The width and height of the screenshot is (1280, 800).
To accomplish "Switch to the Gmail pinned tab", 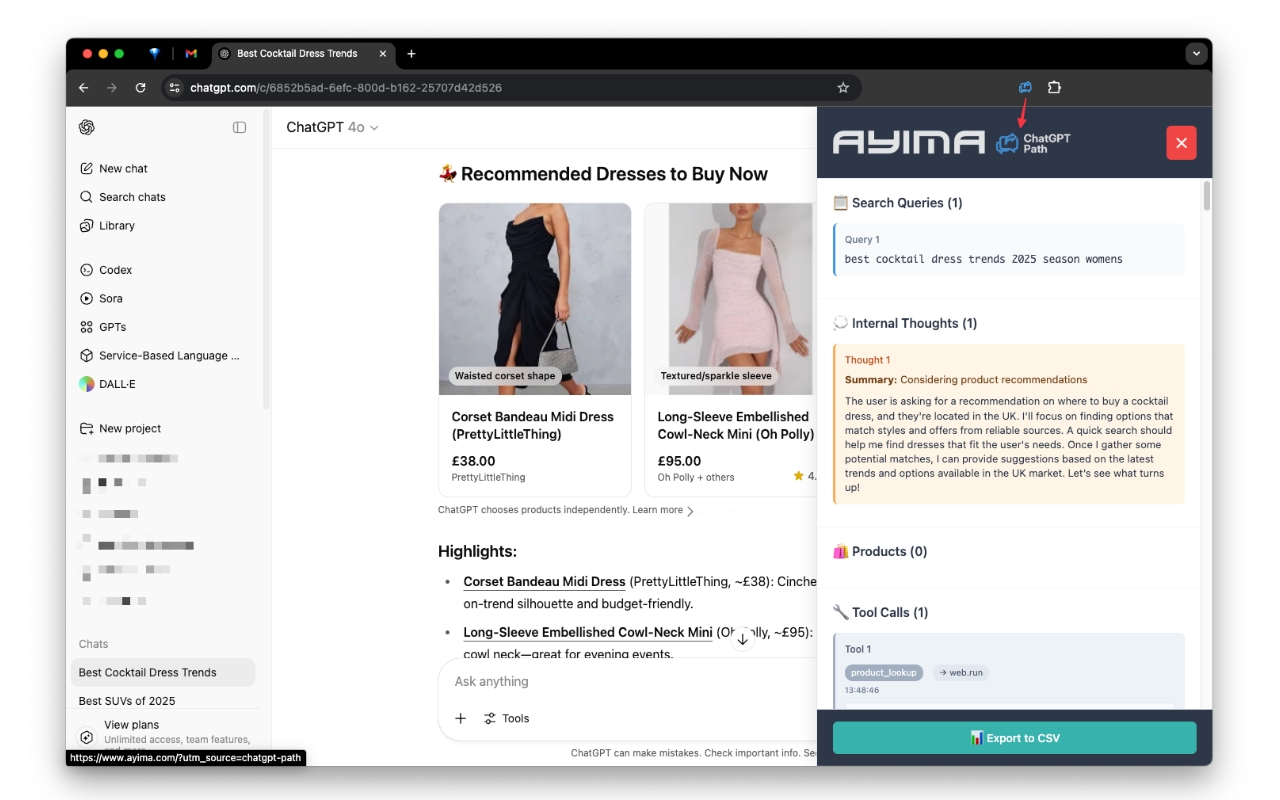I will pos(191,54).
